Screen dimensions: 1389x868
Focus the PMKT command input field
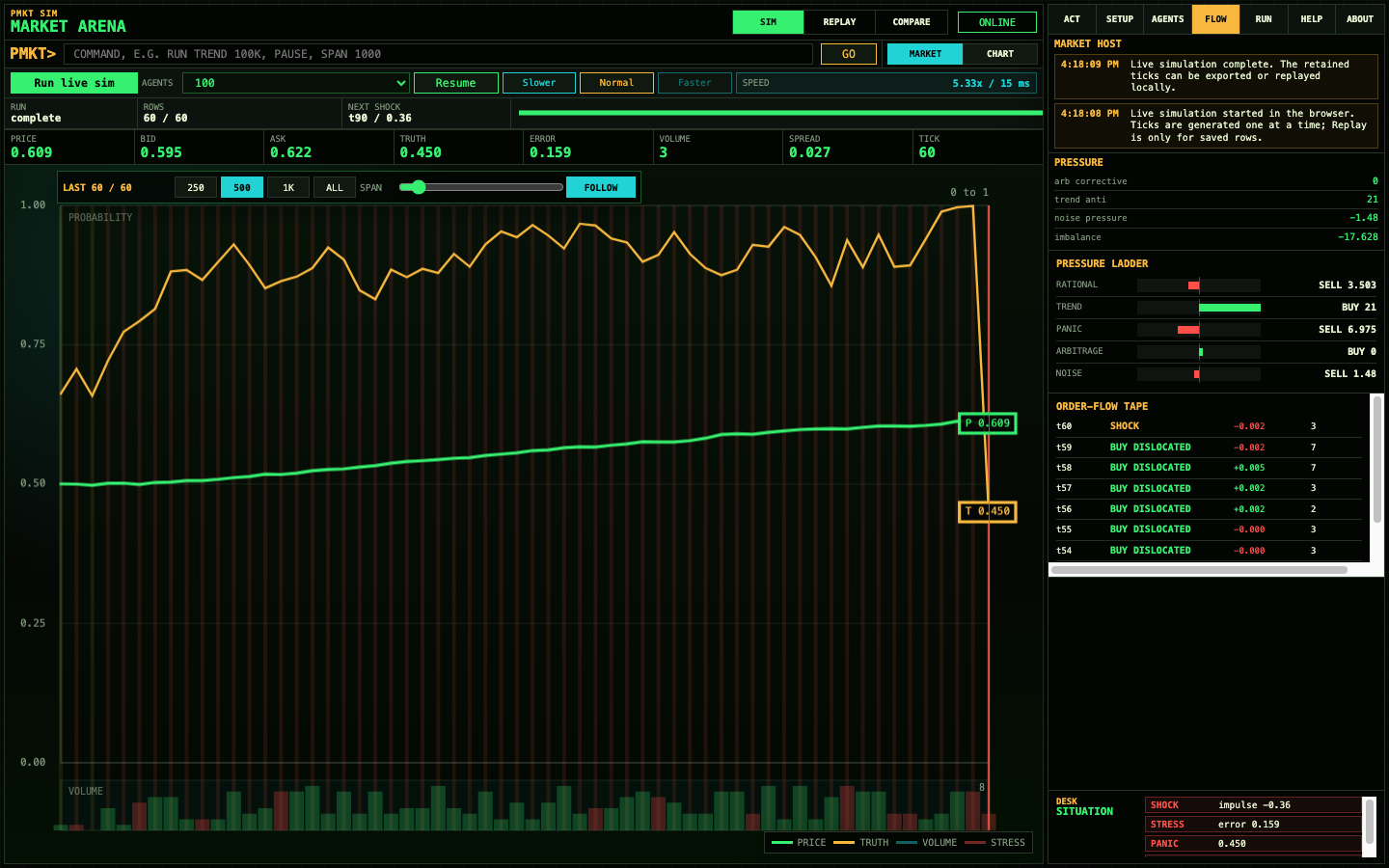click(438, 54)
